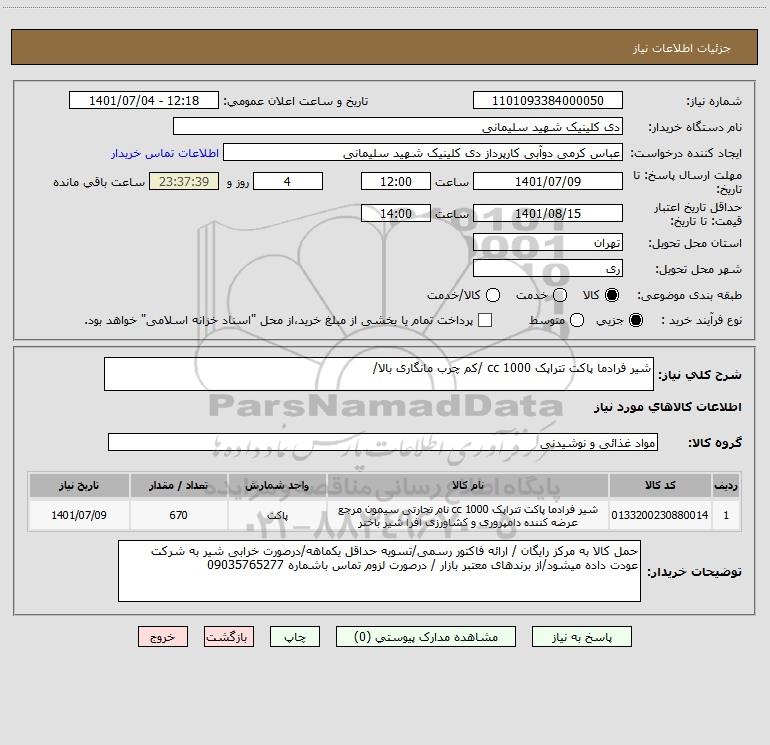Click the چاپ print button

tap(295, 637)
